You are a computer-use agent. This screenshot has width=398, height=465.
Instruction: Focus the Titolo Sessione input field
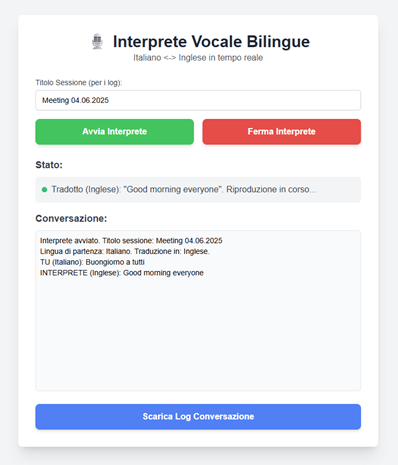[198, 100]
